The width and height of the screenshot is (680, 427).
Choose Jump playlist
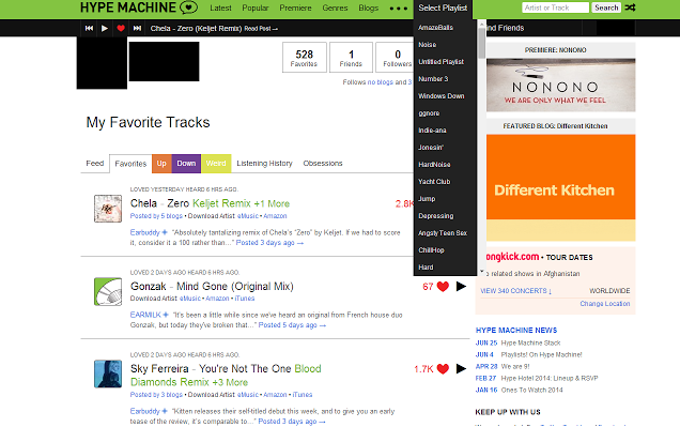coord(426,199)
